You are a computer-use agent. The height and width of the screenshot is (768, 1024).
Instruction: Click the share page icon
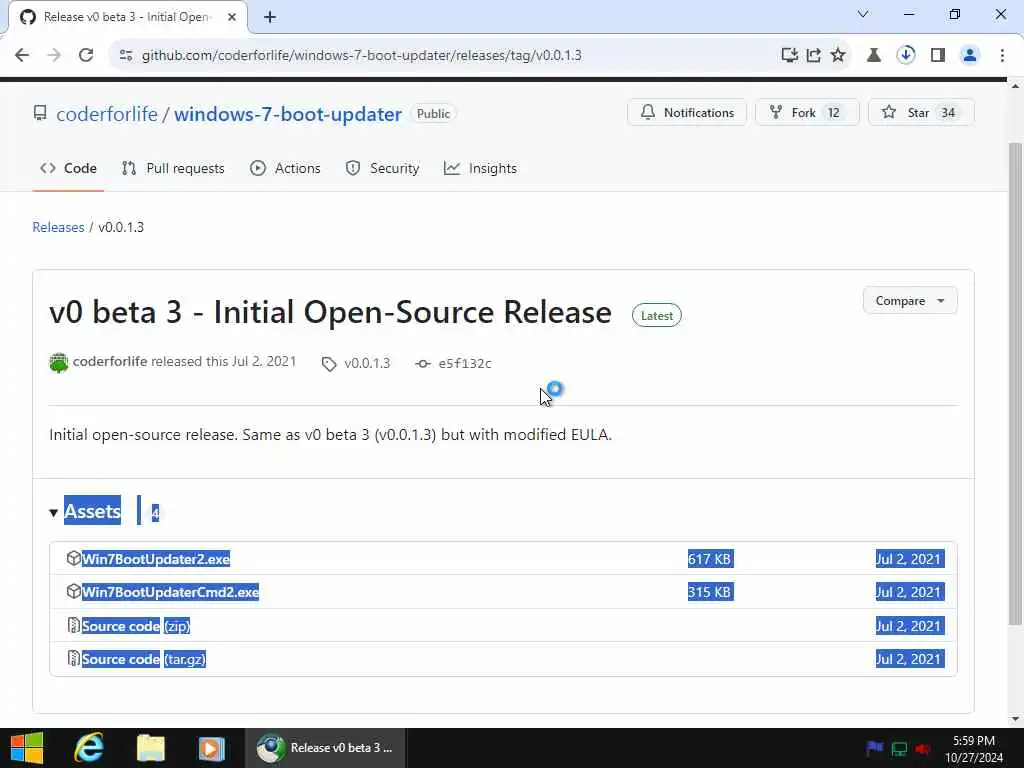[814, 55]
